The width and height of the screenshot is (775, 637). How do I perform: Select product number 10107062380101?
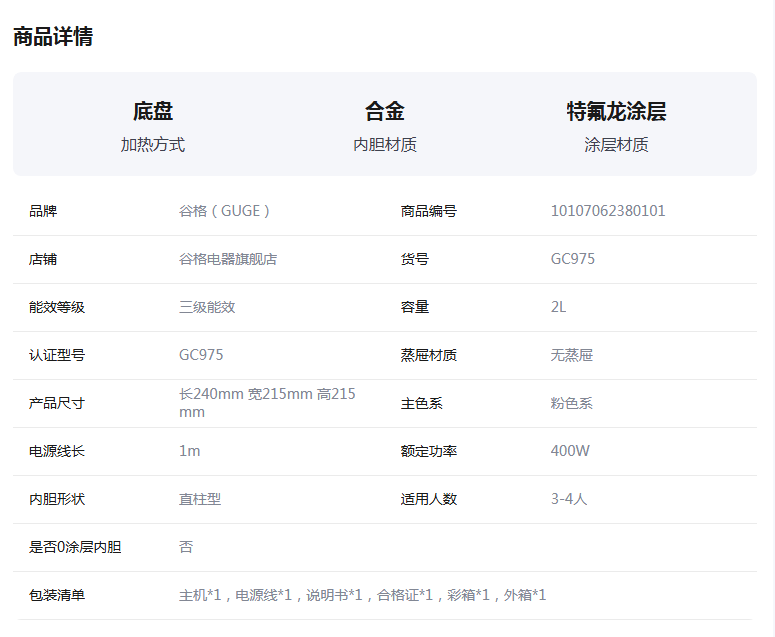(608, 211)
